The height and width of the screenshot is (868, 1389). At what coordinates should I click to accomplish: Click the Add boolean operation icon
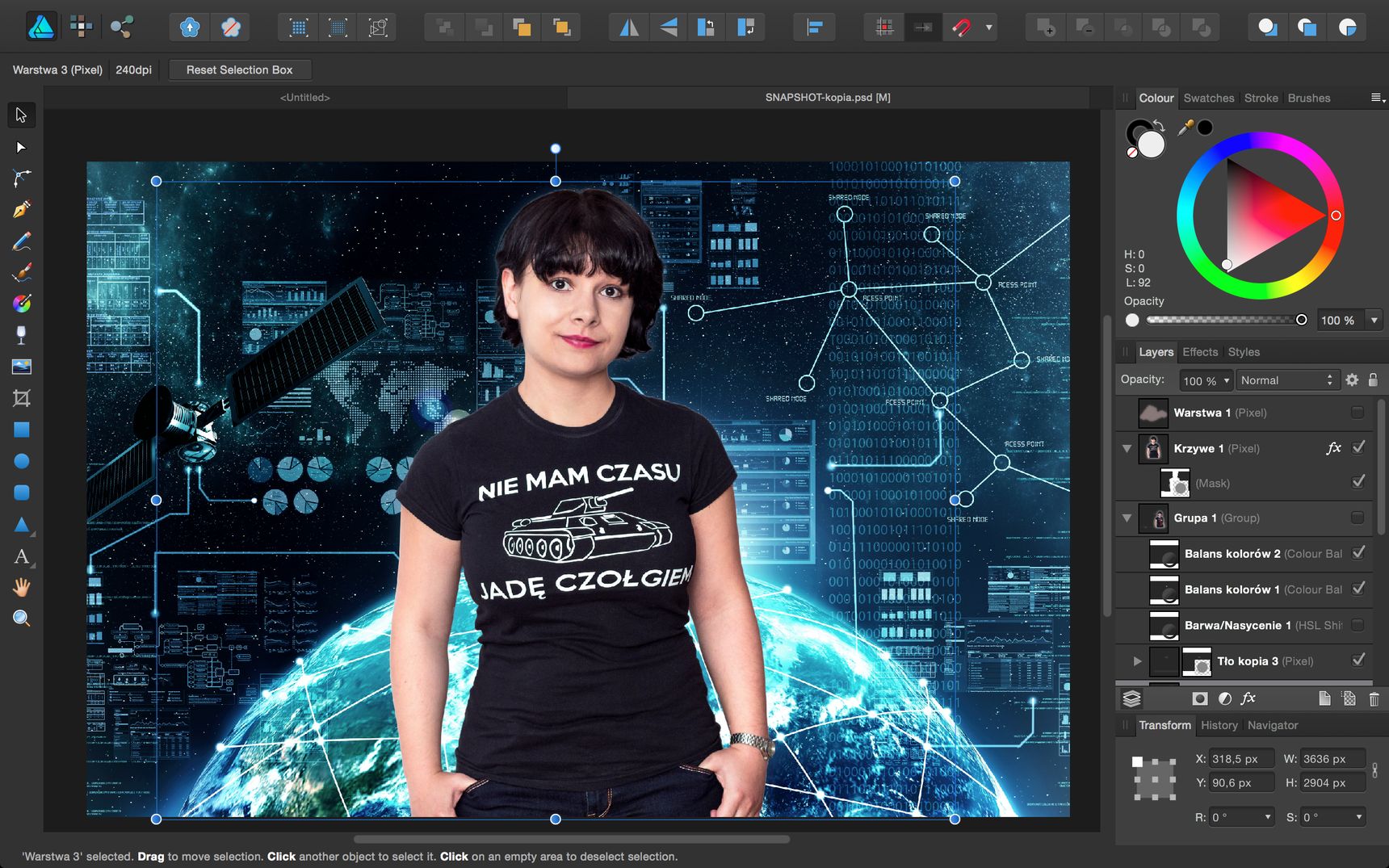tap(1046, 27)
